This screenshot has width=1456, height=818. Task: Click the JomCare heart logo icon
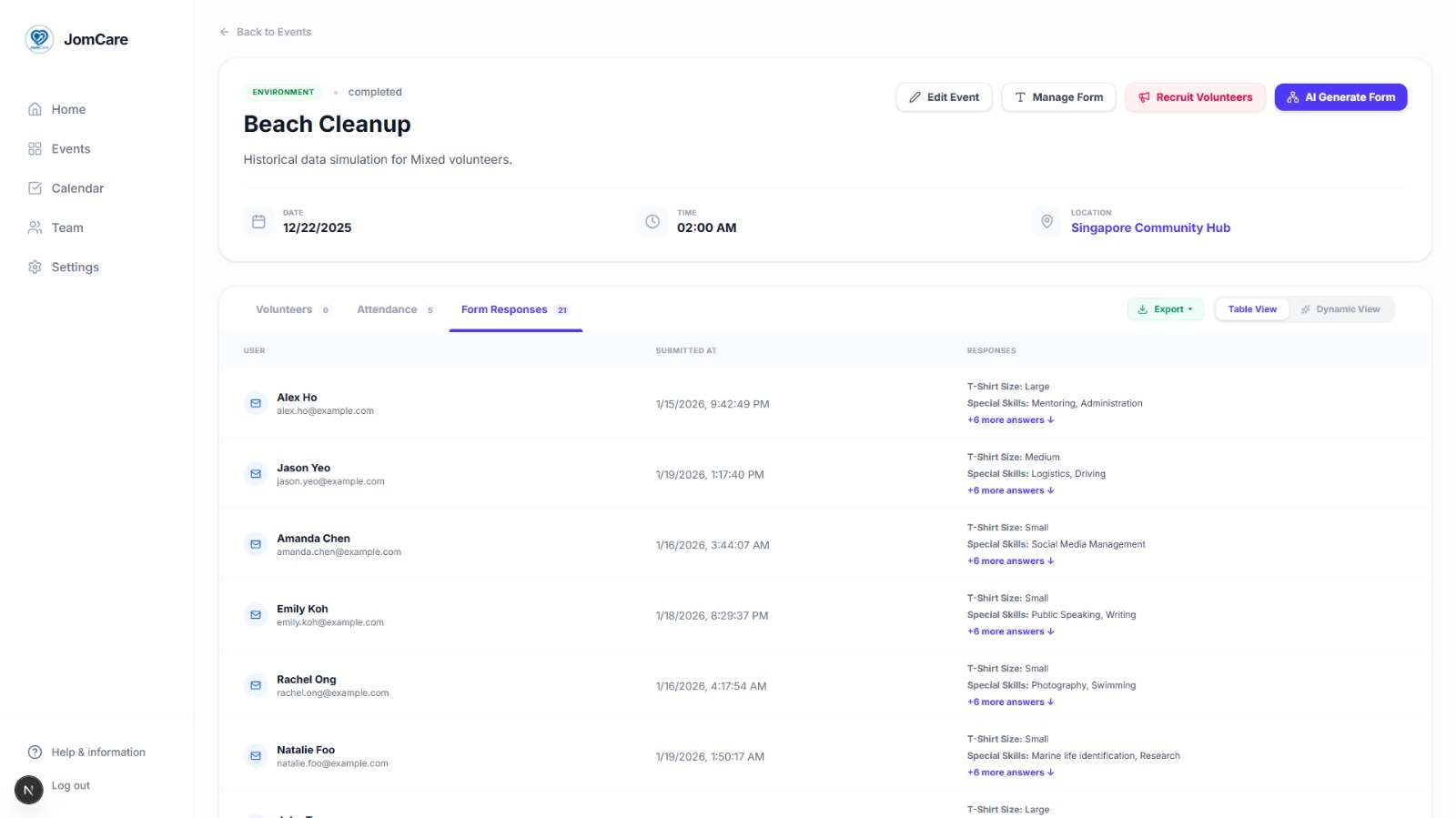[39, 39]
